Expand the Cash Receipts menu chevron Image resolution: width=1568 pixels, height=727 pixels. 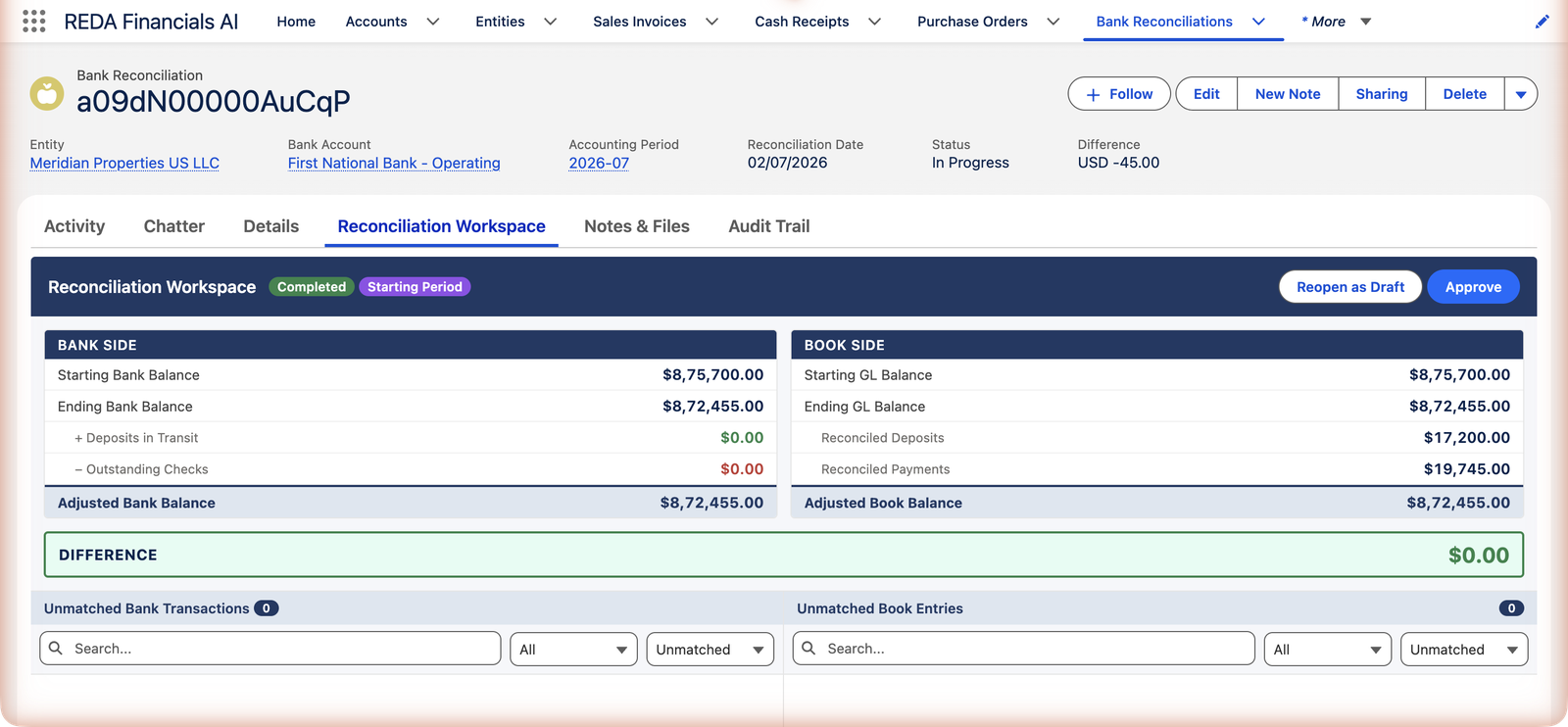(x=875, y=22)
